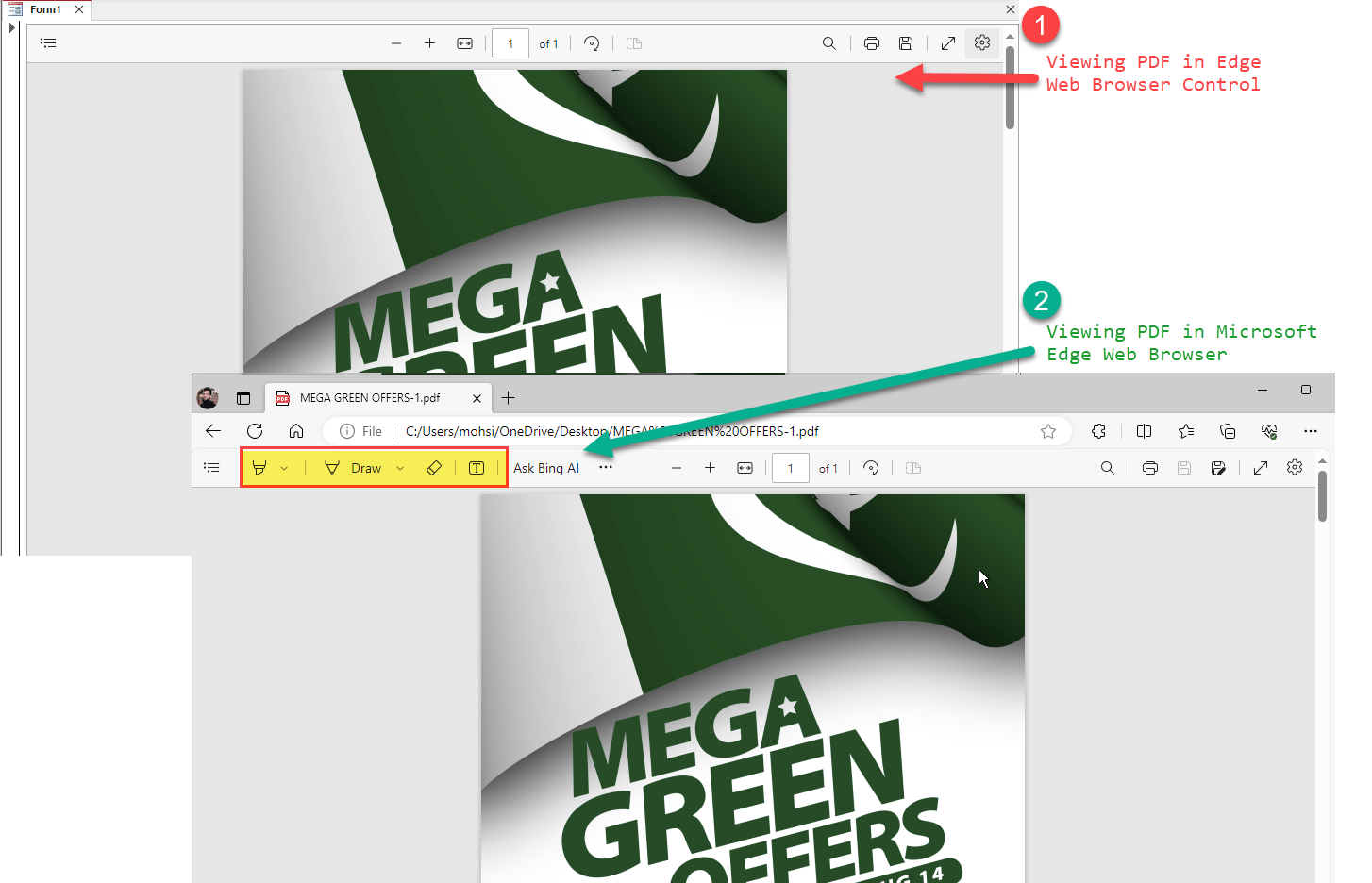Toggle the Highlight tool in Edge PDF toolbar
The height and width of the screenshot is (883, 1372).
tap(259, 468)
